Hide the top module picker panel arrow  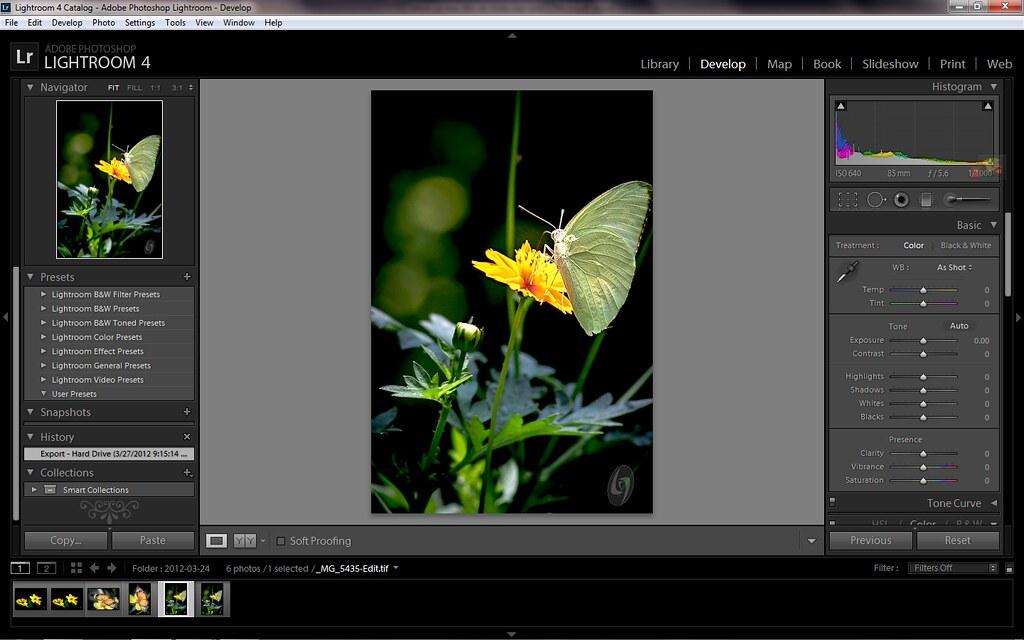512,35
